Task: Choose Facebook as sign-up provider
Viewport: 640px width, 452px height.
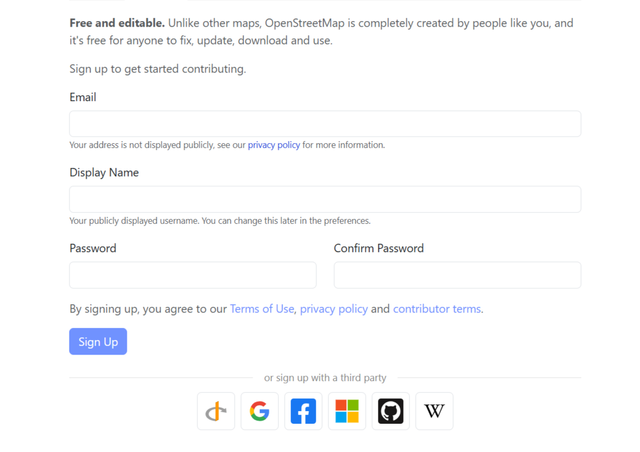Action: [x=303, y=411]
